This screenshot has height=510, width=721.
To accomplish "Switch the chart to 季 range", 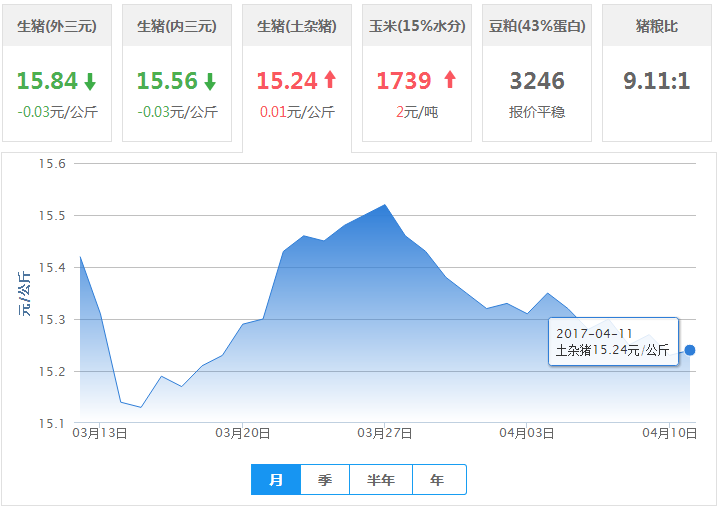I will coord(325,480).
